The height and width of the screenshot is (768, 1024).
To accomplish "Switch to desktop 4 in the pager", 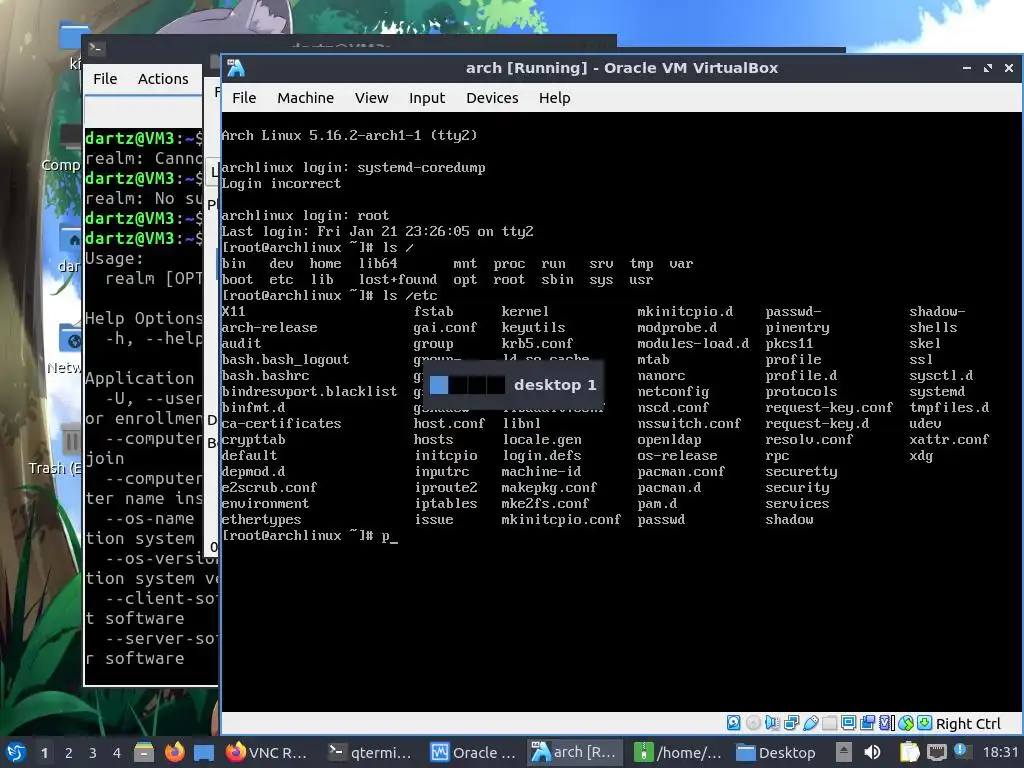I will pyautogui.click(x=117, y=753).
